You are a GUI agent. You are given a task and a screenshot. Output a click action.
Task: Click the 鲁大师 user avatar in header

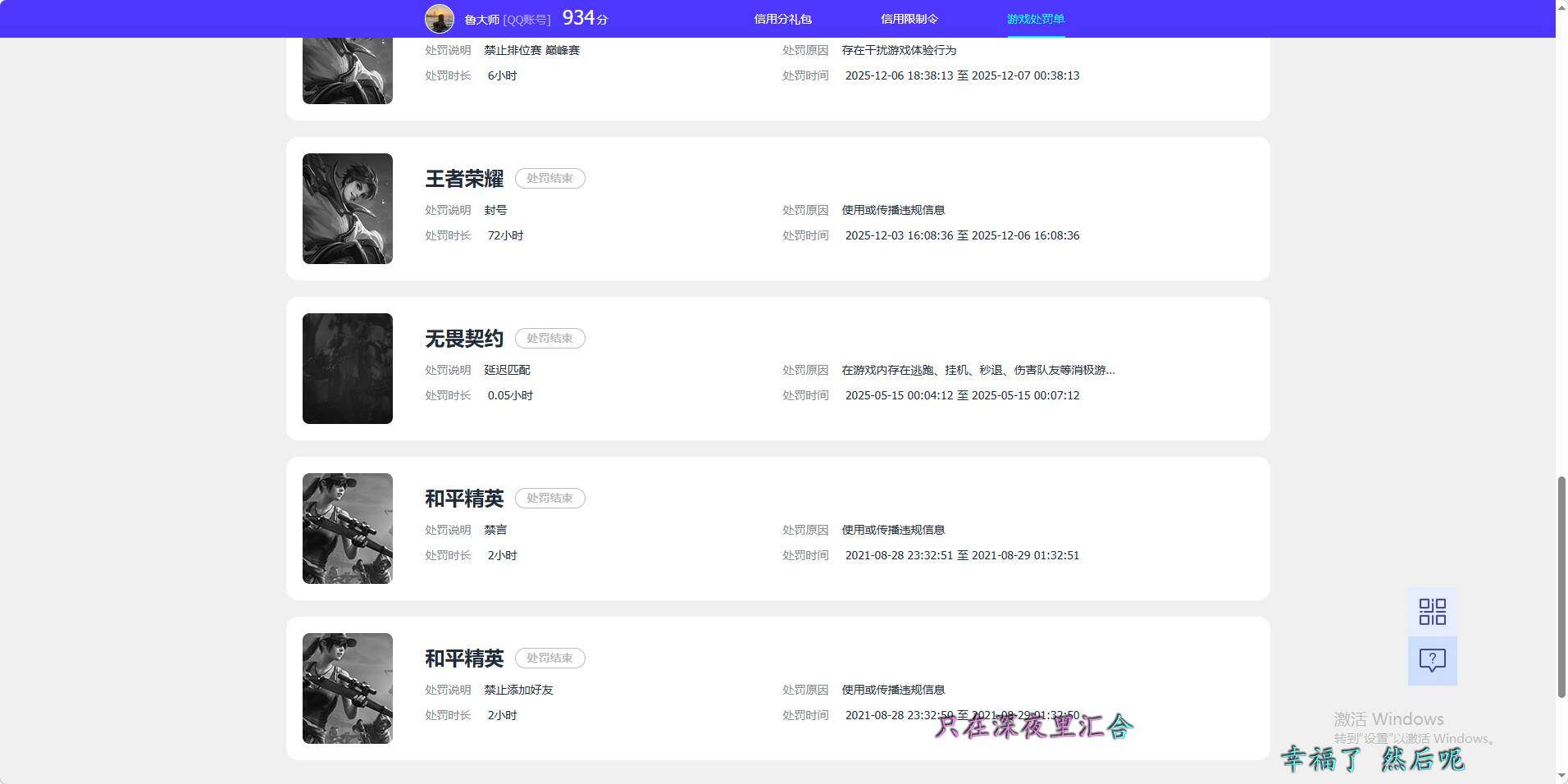coord(440,18)
